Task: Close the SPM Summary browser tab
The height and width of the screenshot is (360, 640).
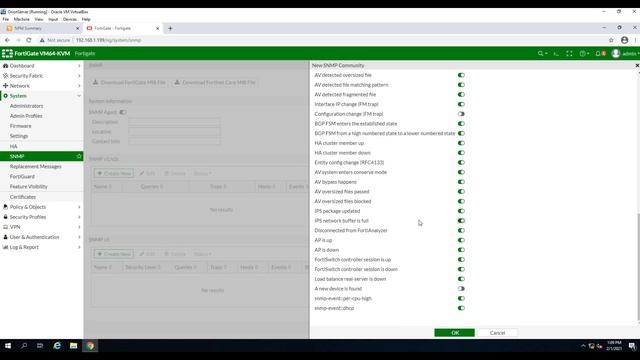Action: (x=78, y=28)
